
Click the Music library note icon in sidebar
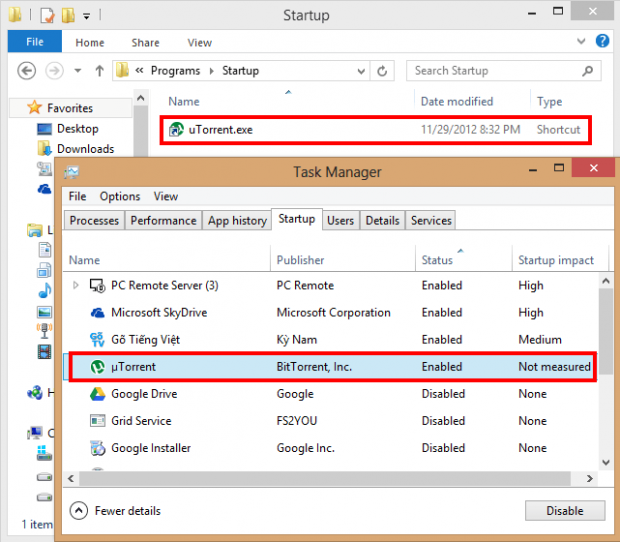[x=44, y=291]
